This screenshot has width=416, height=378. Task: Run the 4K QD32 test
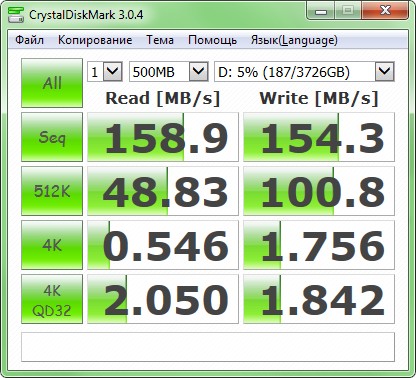point(52,299)
